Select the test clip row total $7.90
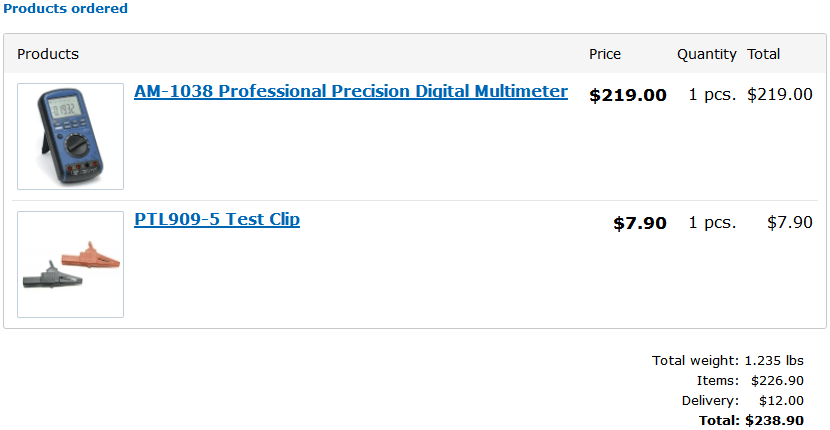The height and width of the screenshot is (430, 830). pos(790,222)
